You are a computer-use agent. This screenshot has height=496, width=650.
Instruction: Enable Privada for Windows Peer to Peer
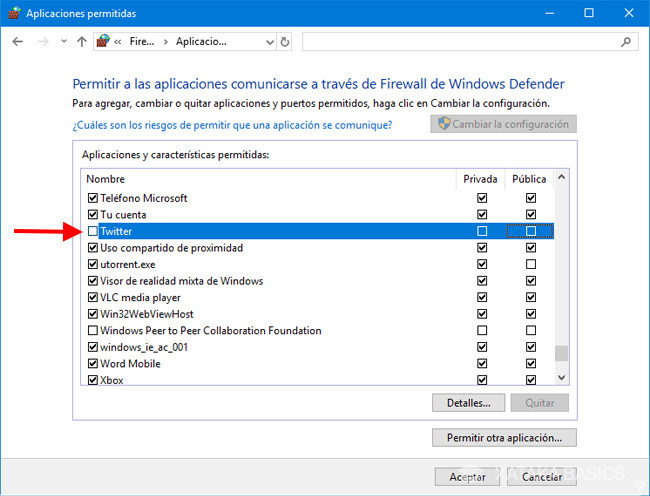(x=482, y=331)
